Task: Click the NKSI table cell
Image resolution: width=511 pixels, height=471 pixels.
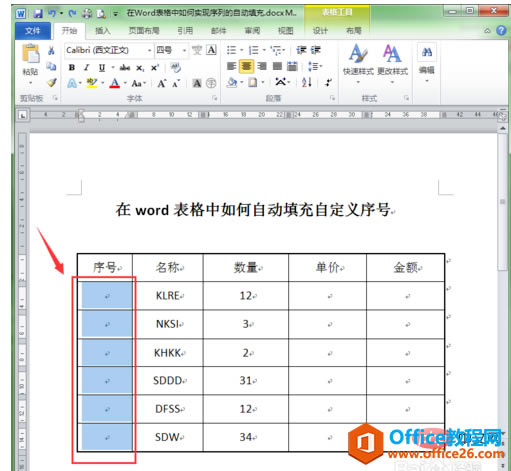Action: (169, 324)
